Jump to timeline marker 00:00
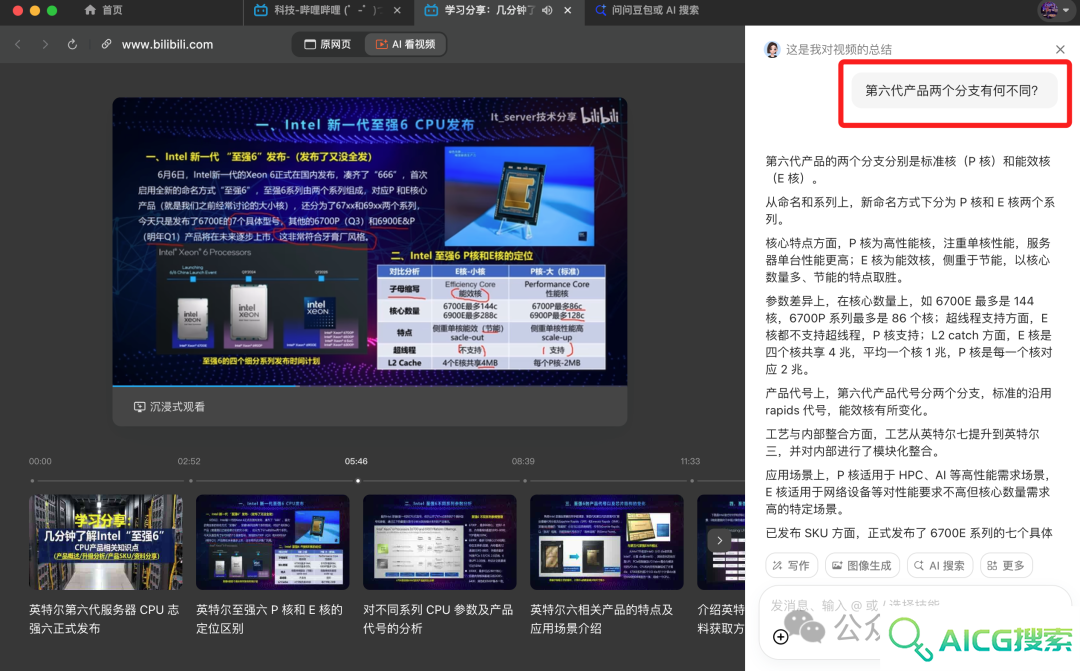This screenshot has height=671, width=1080. point(40,461)
